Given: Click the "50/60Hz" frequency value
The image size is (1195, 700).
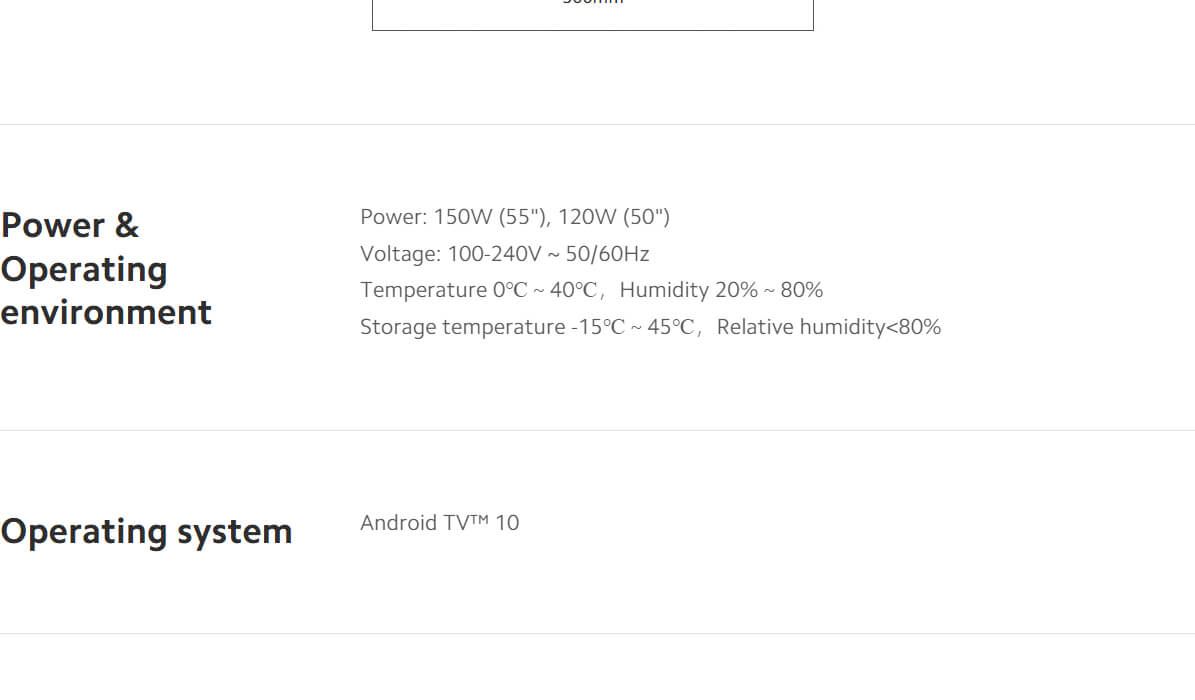Looking at the screenshot, I should (x=607, y=254).
